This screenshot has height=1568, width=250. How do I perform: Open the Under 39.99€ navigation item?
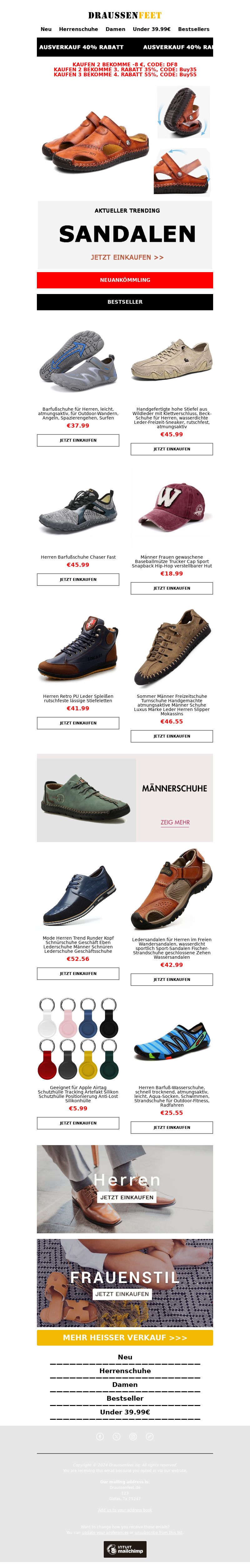(x=152, y=29)
